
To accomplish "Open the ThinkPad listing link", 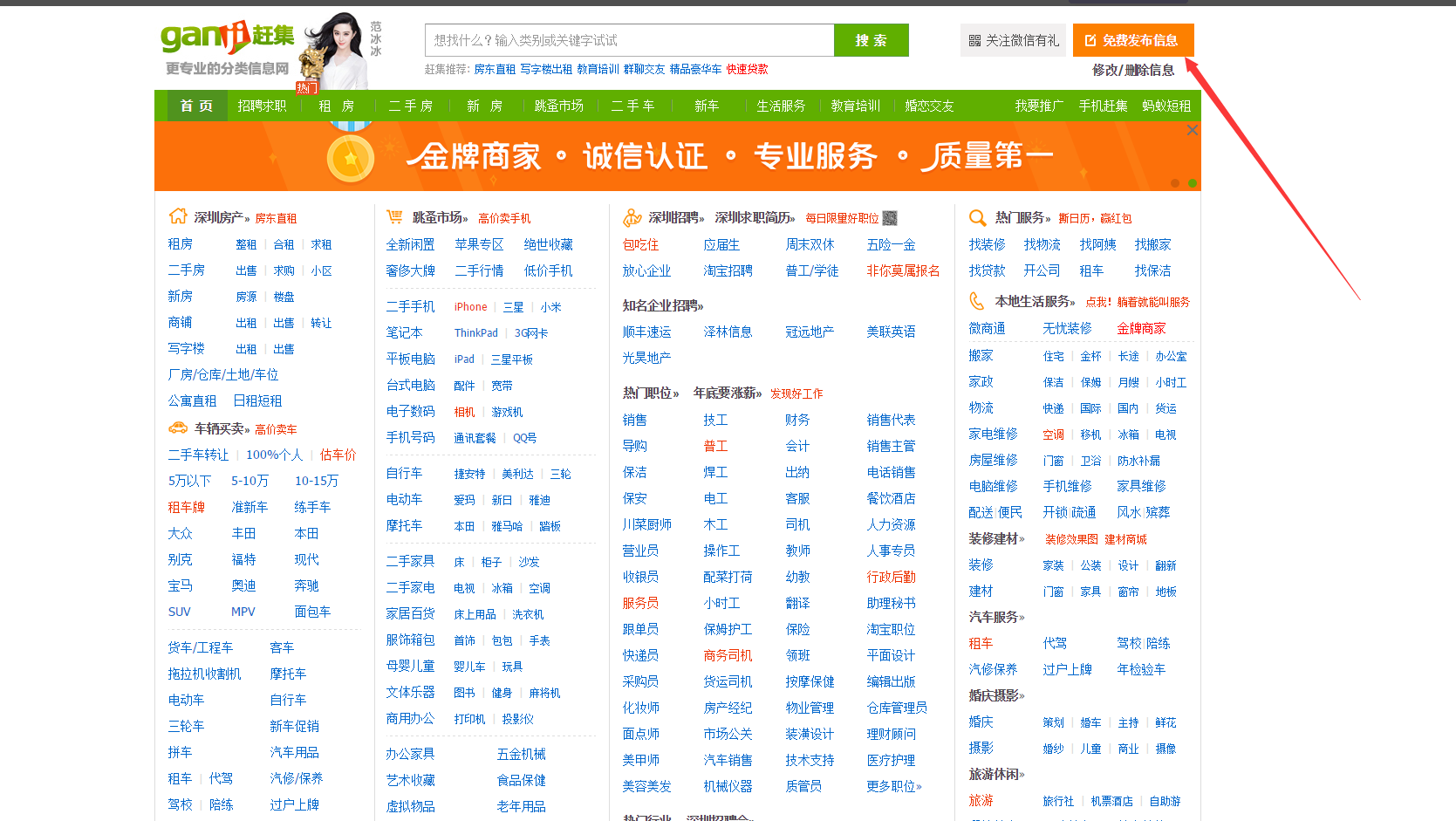I will 475,333.
